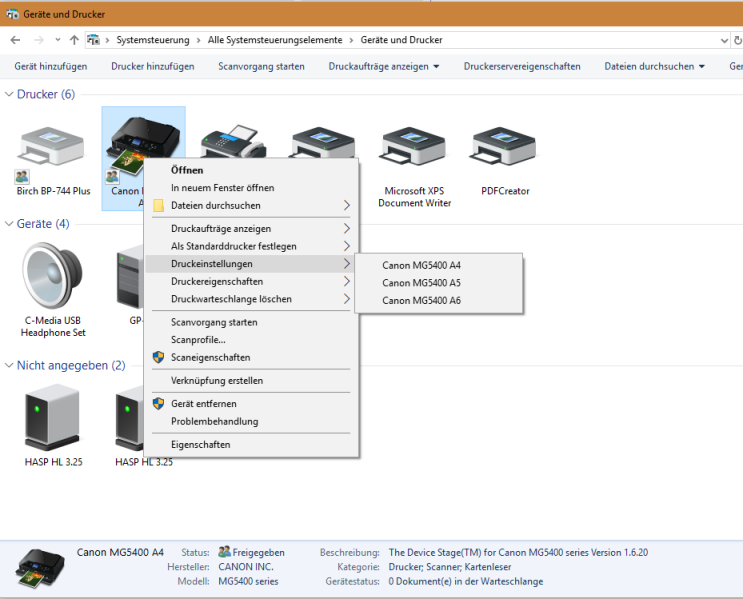
Task: Select the second HASP HL 3.25 device
Action: point(129,417)
